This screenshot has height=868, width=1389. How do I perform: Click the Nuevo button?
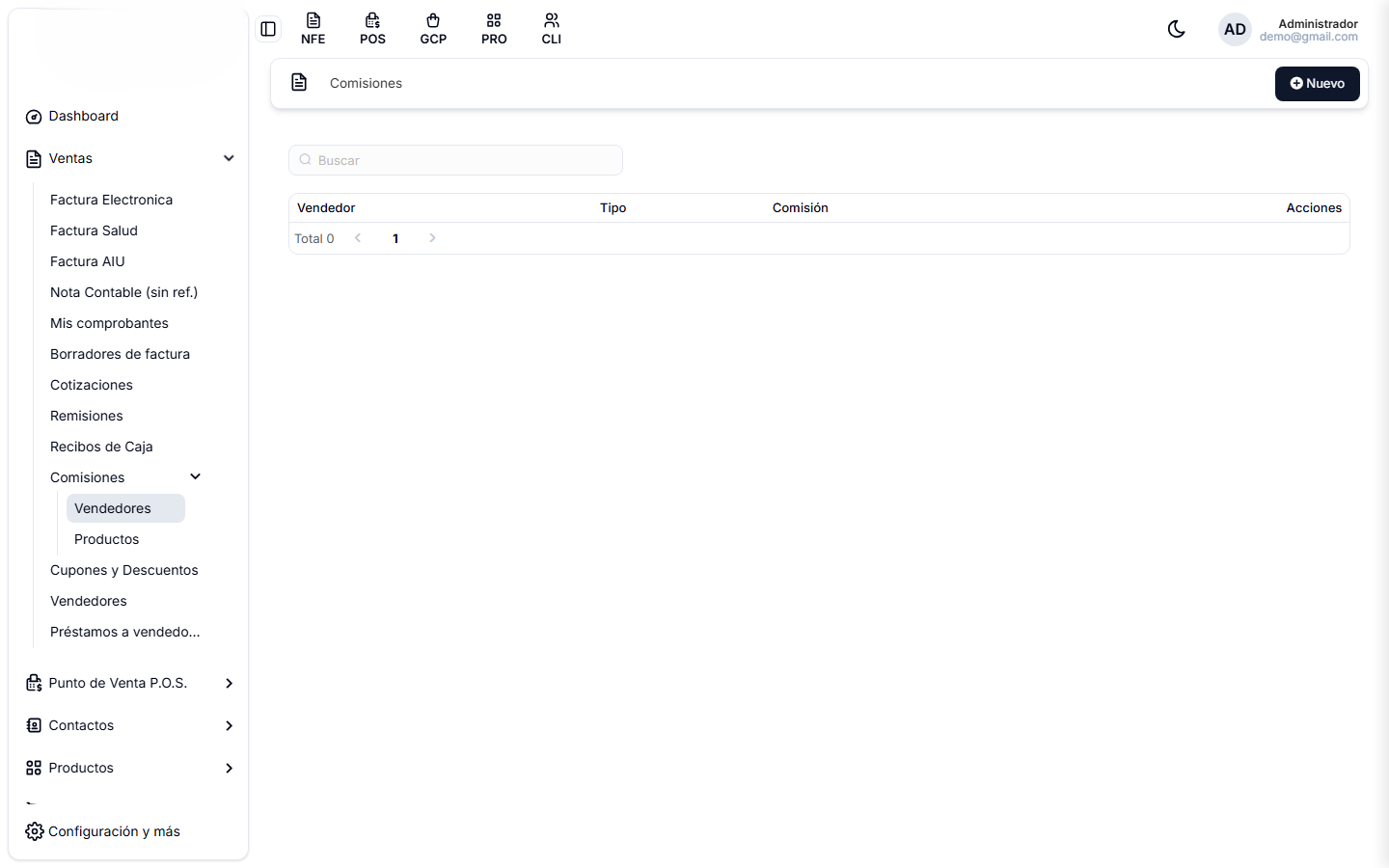point(1317,84)
